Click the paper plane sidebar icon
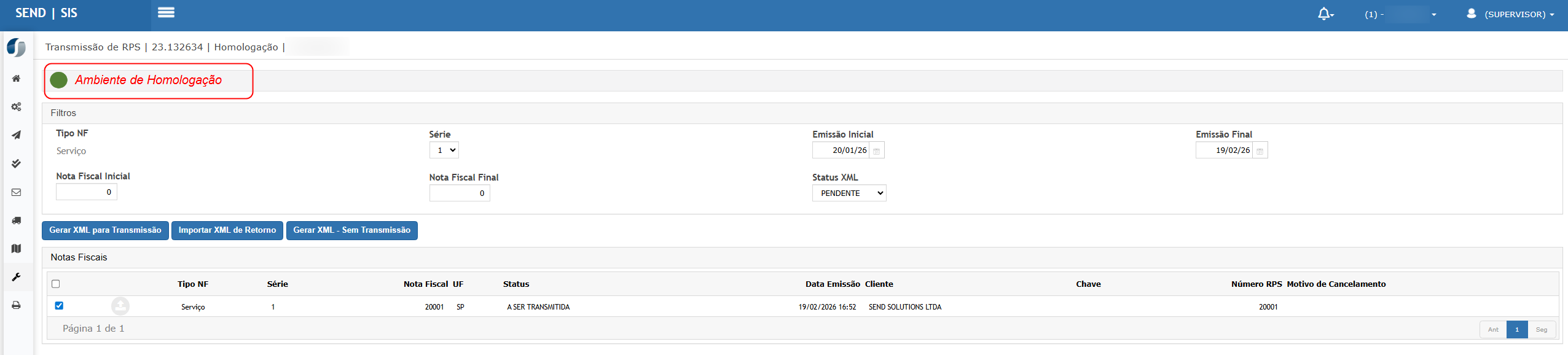The image size is (1568, 355). pos(17,135)
